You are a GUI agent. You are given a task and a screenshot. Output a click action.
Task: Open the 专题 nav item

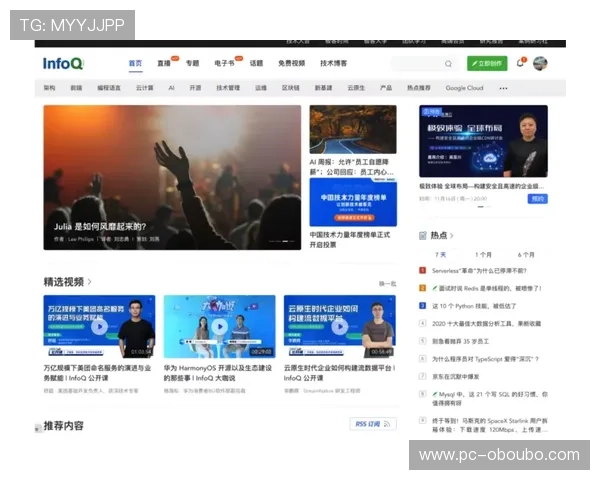point(192,64)
